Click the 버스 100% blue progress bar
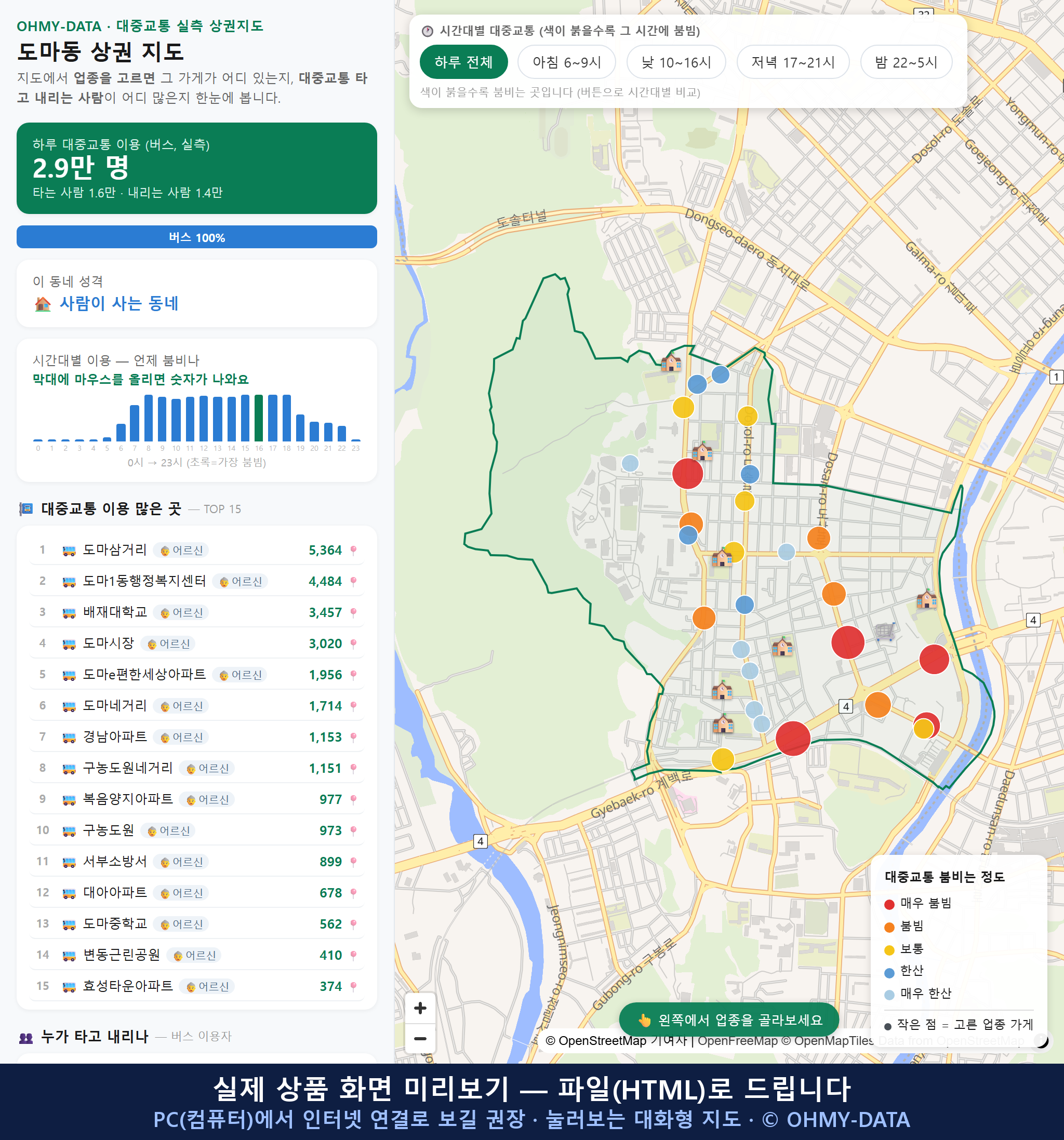This screenshot has height=1140, width=1064. (197, 237)
